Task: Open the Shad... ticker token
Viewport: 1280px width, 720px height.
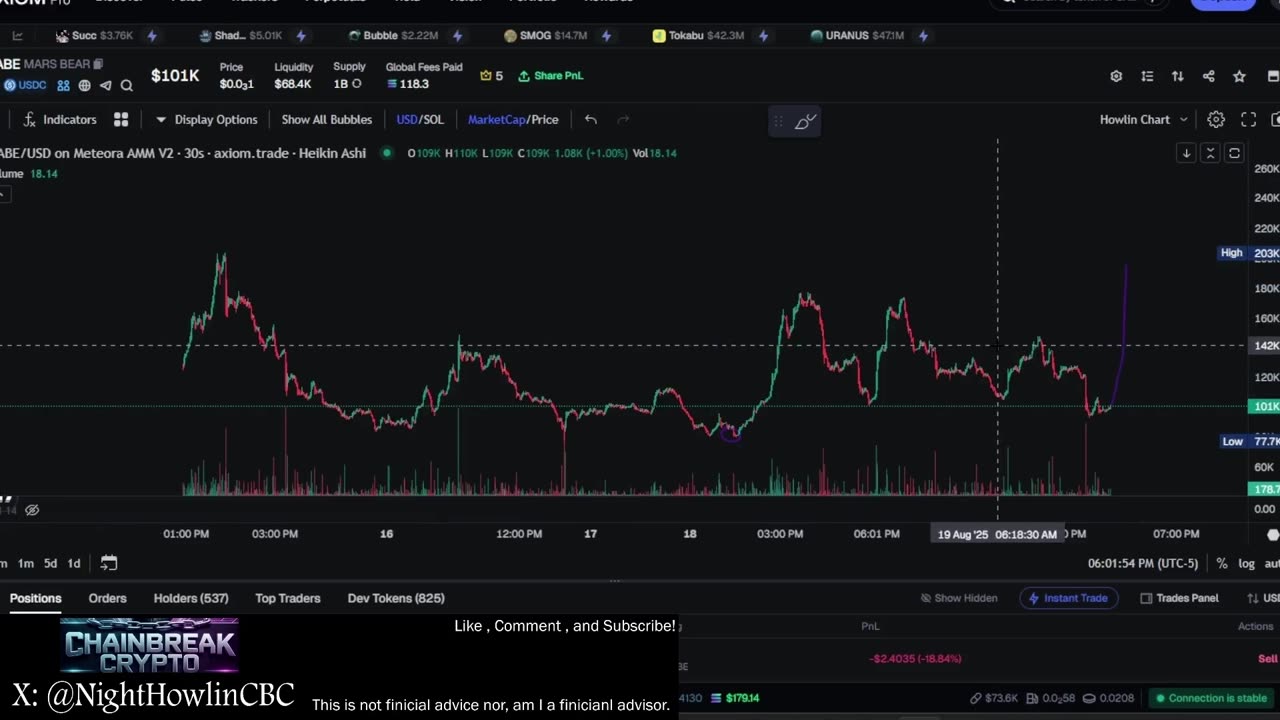Action: point(241,36)
